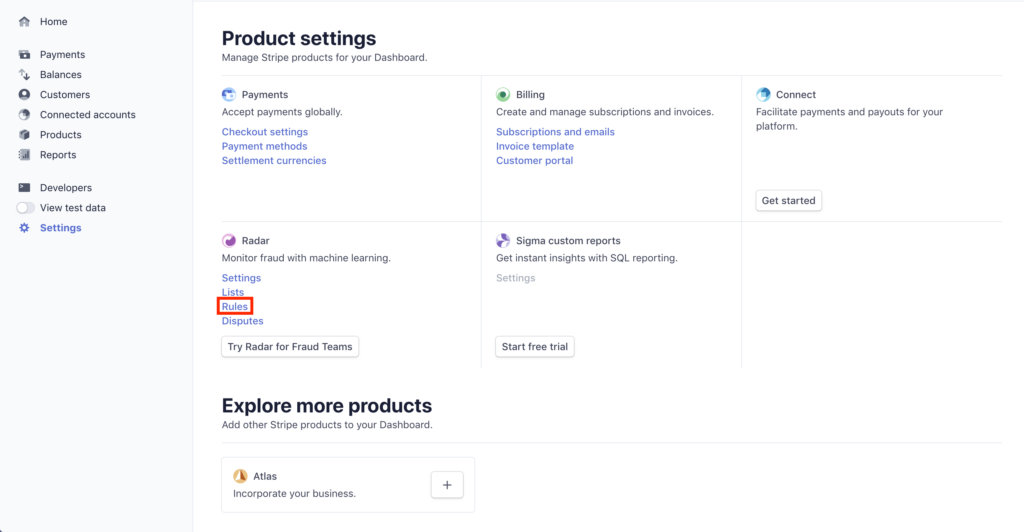Click the Atlas product icon

(x=240, y=476)
